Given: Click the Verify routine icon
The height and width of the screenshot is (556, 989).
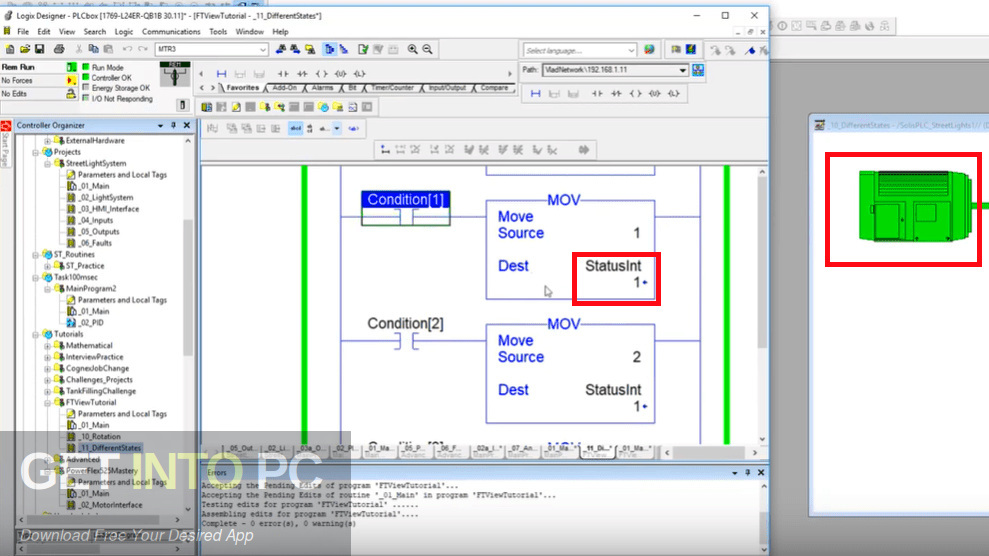Looking at the screenshot, I should coord(363,49).
